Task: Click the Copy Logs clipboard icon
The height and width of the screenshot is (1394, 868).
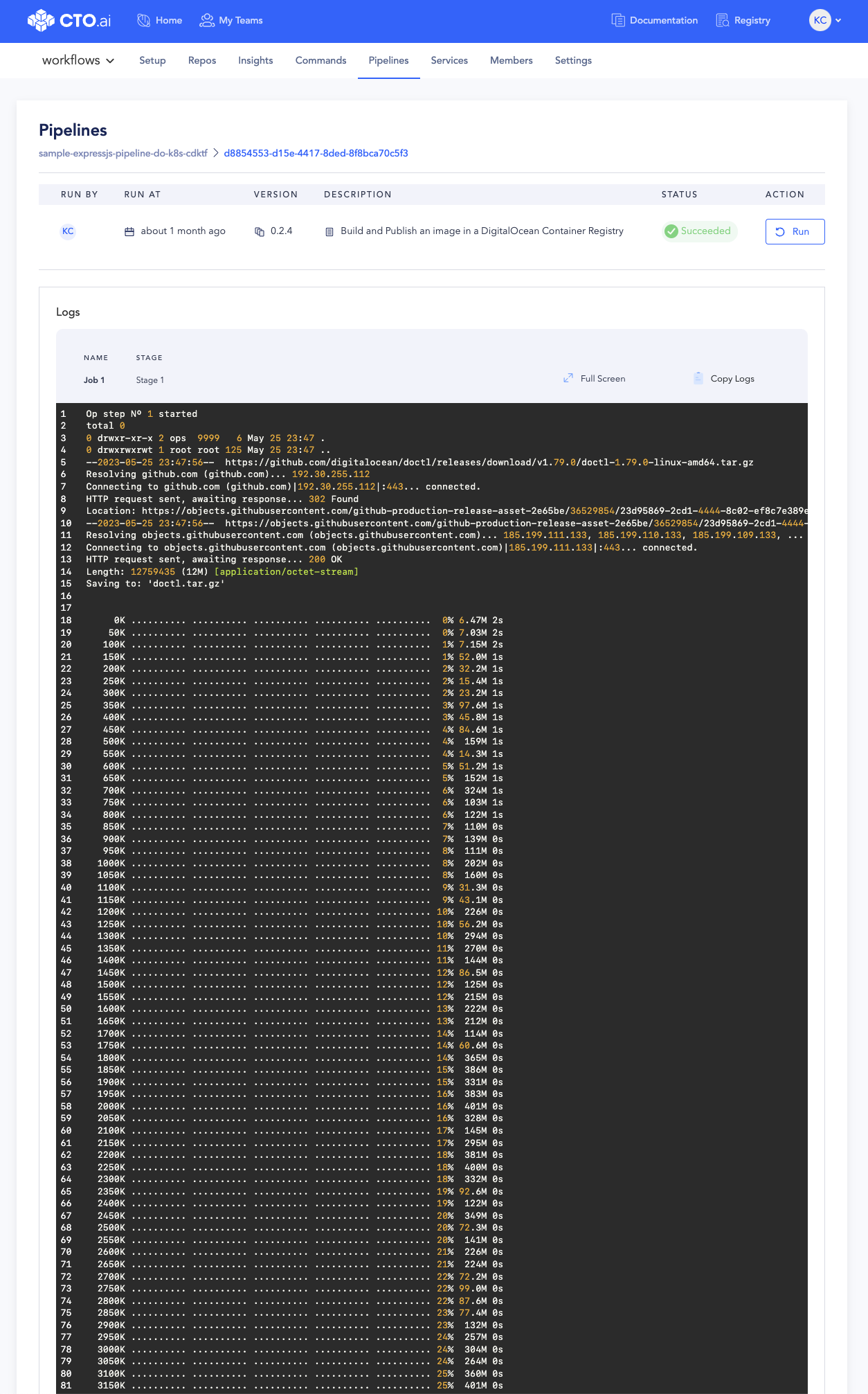Action: tap(698, 378)
